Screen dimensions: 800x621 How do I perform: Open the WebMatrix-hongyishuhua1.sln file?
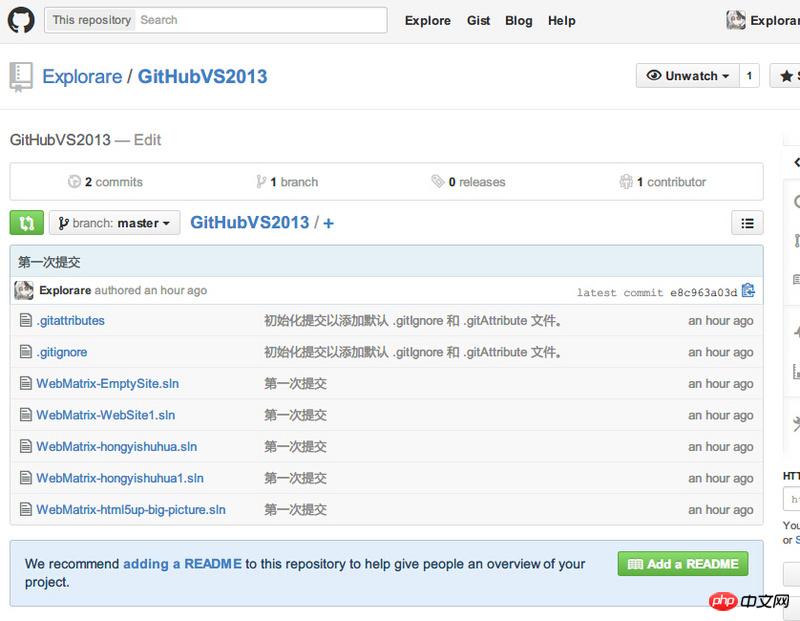120,478
